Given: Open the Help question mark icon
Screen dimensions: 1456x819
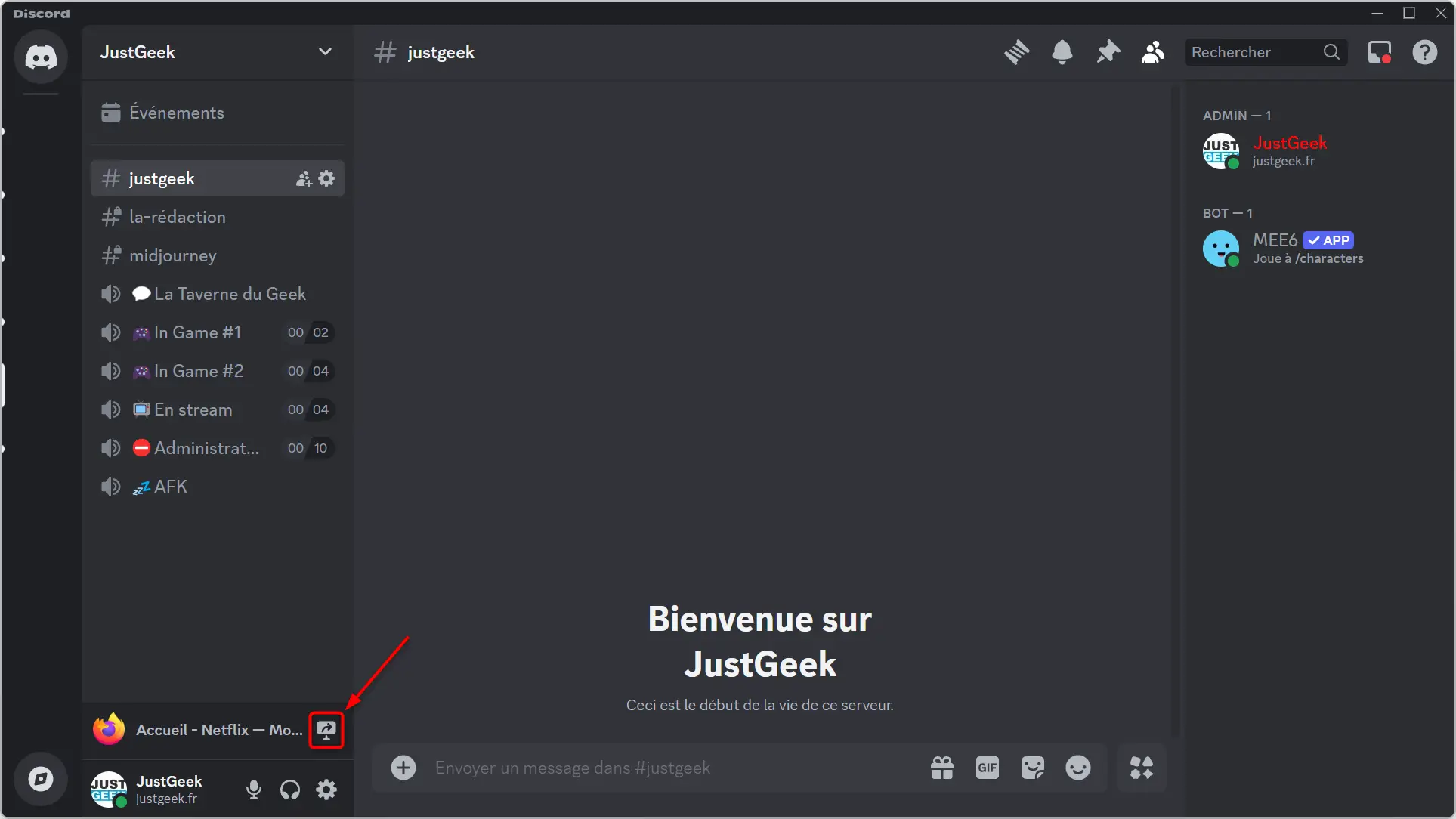Looking at the screenshot, I should click(x=1425, y=52).
